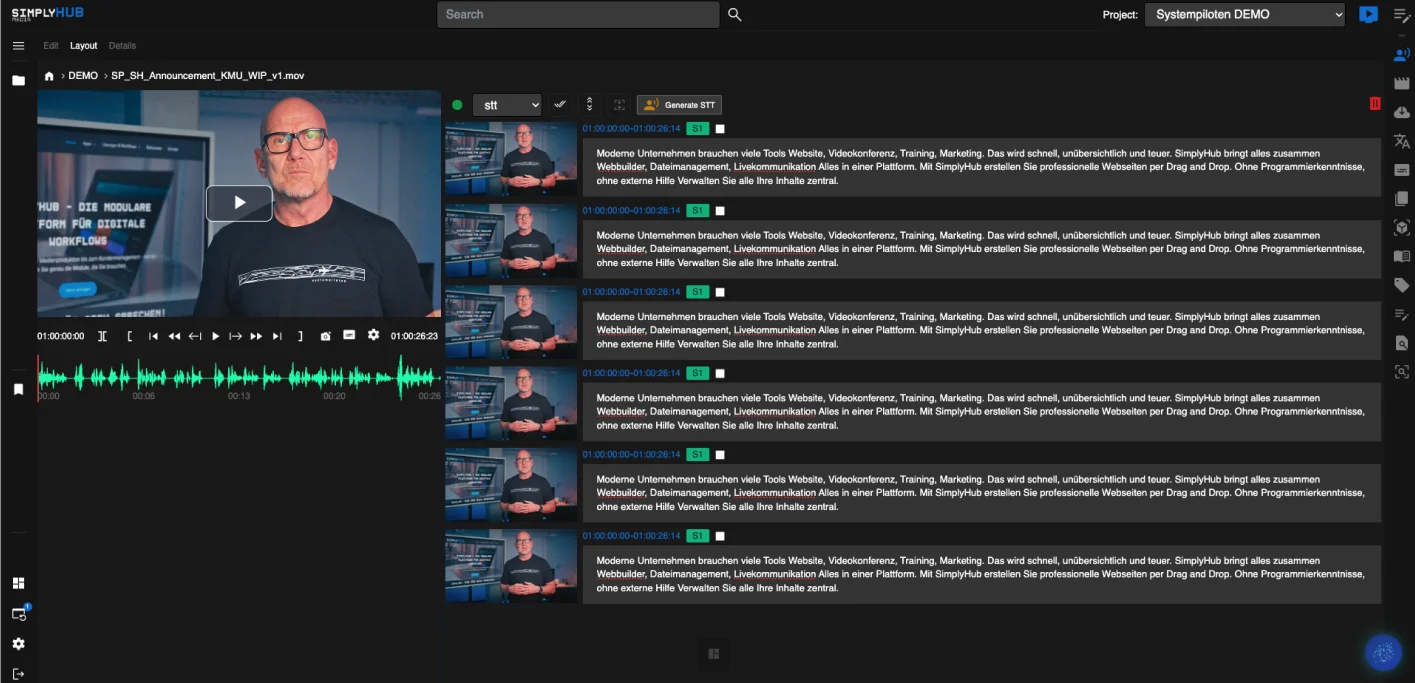Tick the checkbox of the third transcript segment

click(720, 292)
